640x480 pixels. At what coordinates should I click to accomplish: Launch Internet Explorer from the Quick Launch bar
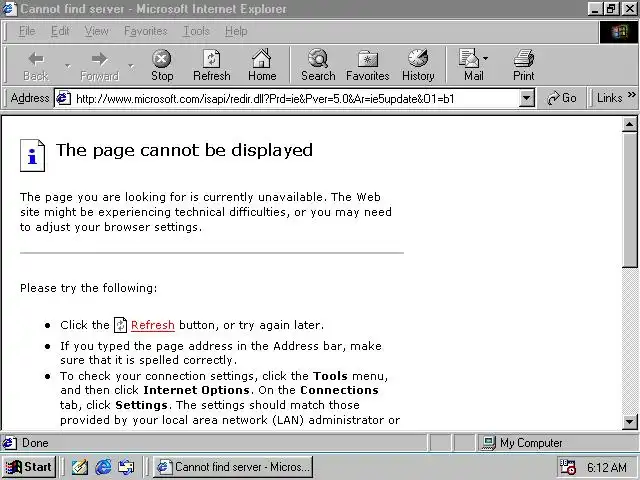click(x=103, y=467)
